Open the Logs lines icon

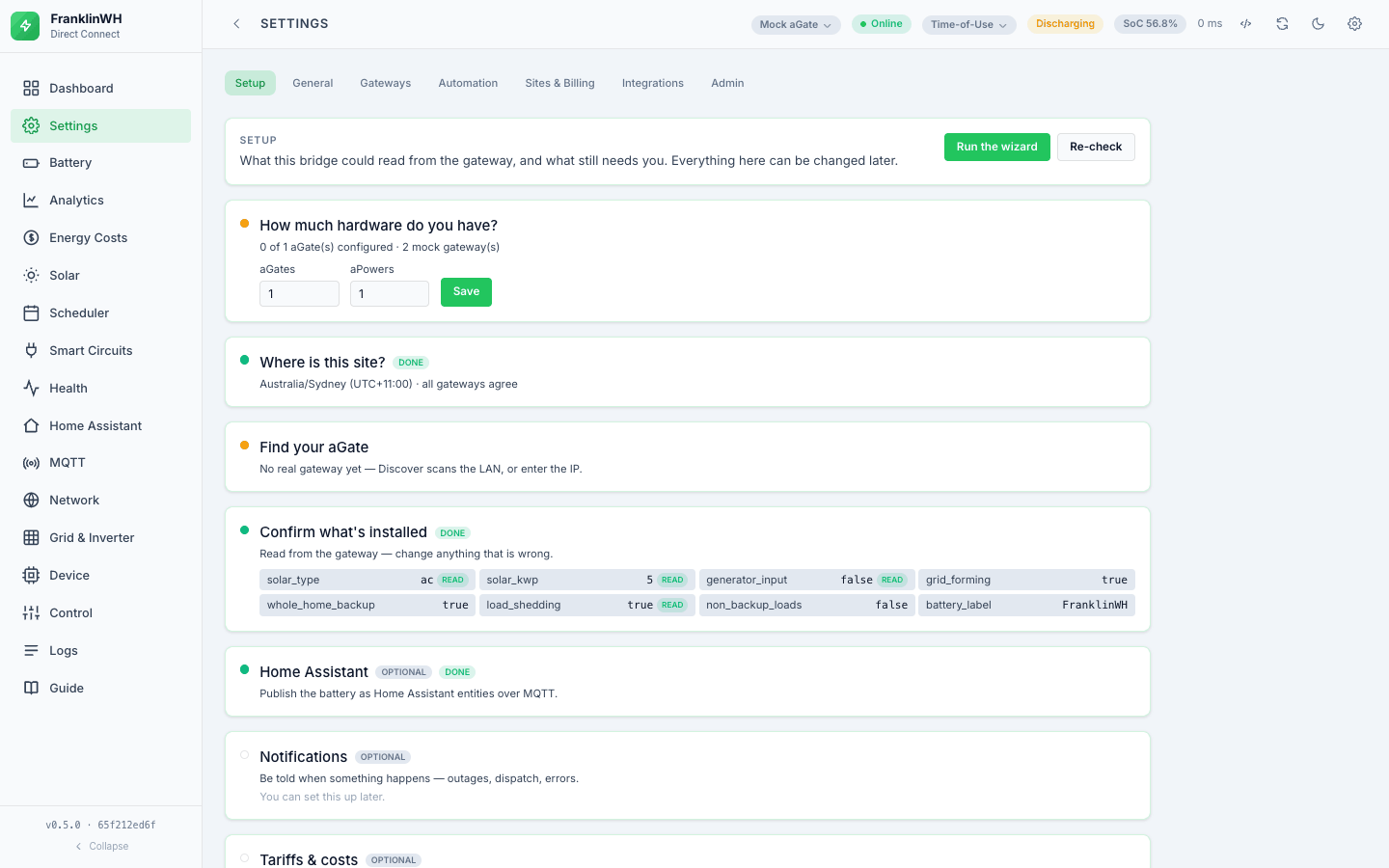pos(31,651)
